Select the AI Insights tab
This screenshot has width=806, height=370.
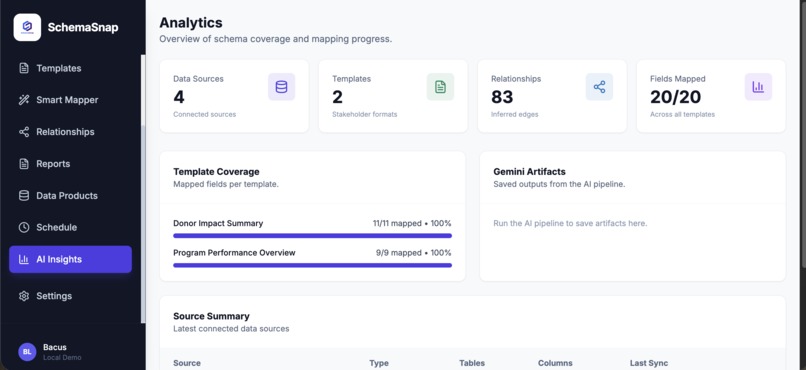[x=70, y=260]
